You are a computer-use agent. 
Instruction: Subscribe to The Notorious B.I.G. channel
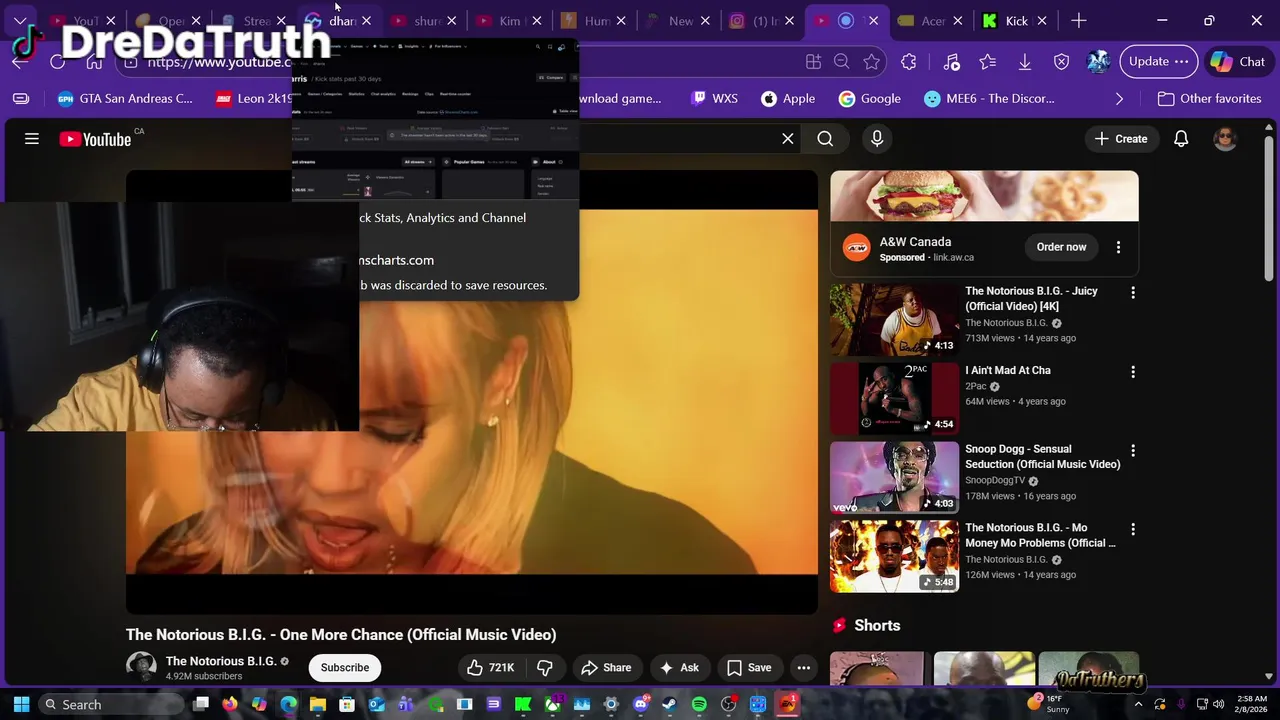345,668
